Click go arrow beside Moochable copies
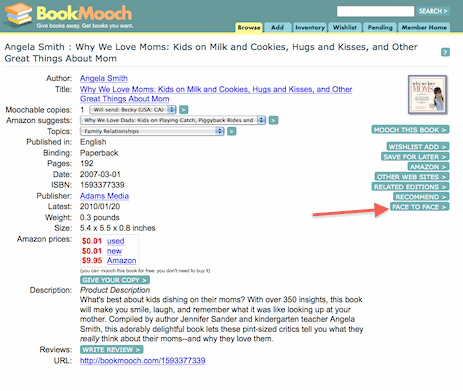463x391 pixels. point(184,109)
